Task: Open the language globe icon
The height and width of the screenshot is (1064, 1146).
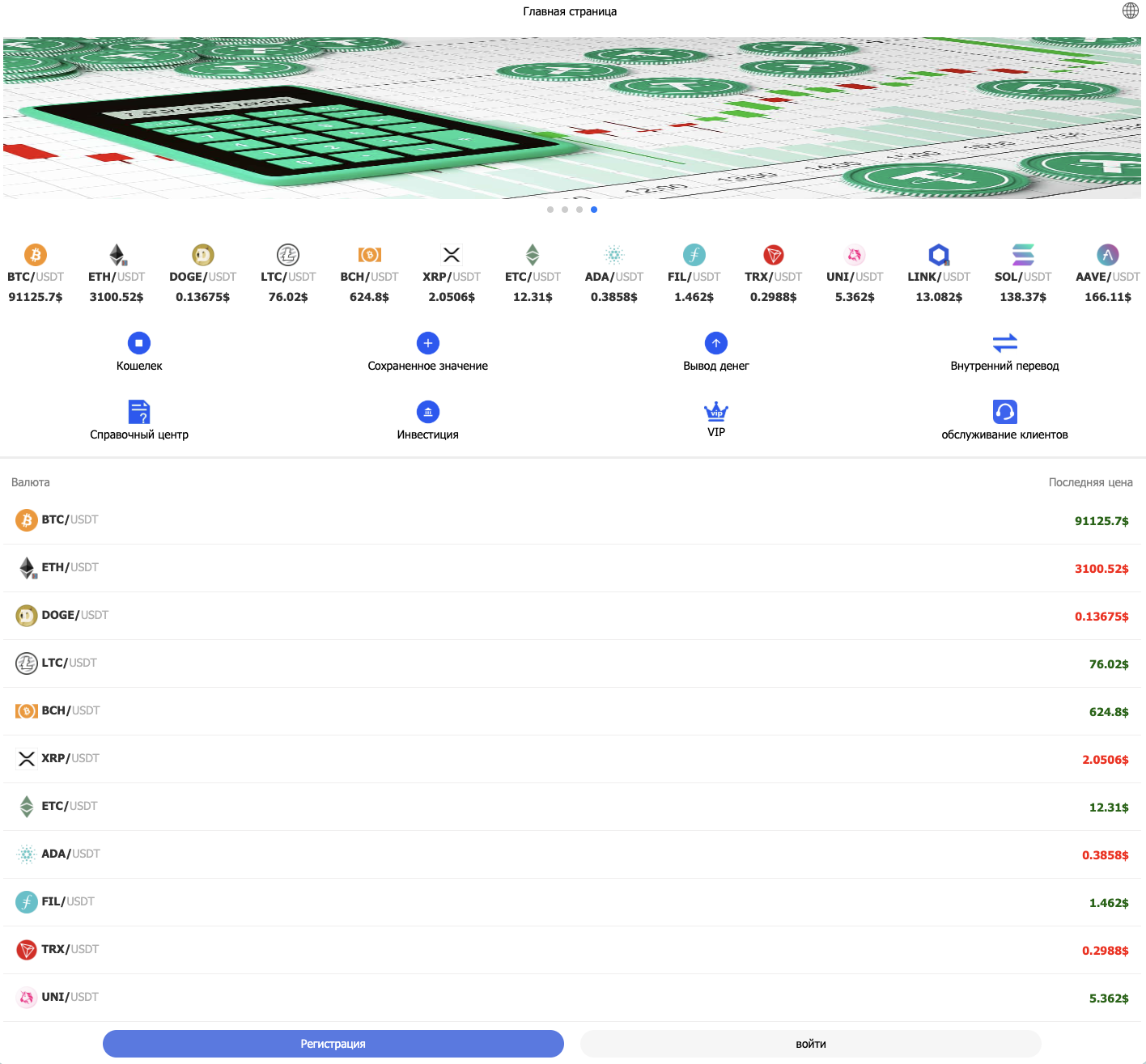Action: pos(1131,11)
